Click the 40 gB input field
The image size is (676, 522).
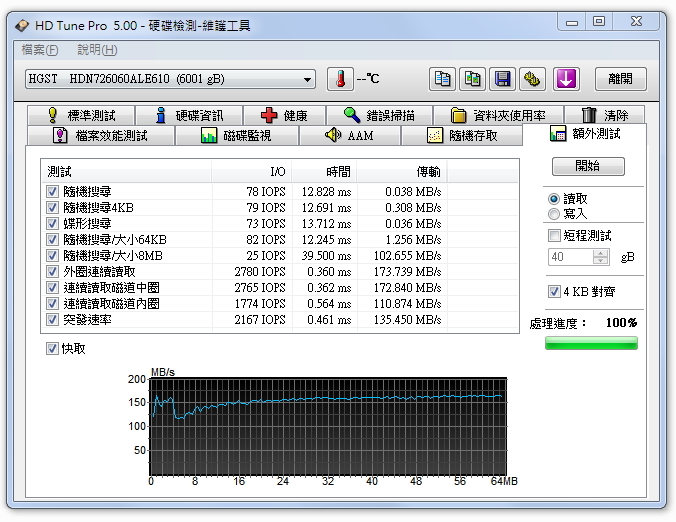569,257
